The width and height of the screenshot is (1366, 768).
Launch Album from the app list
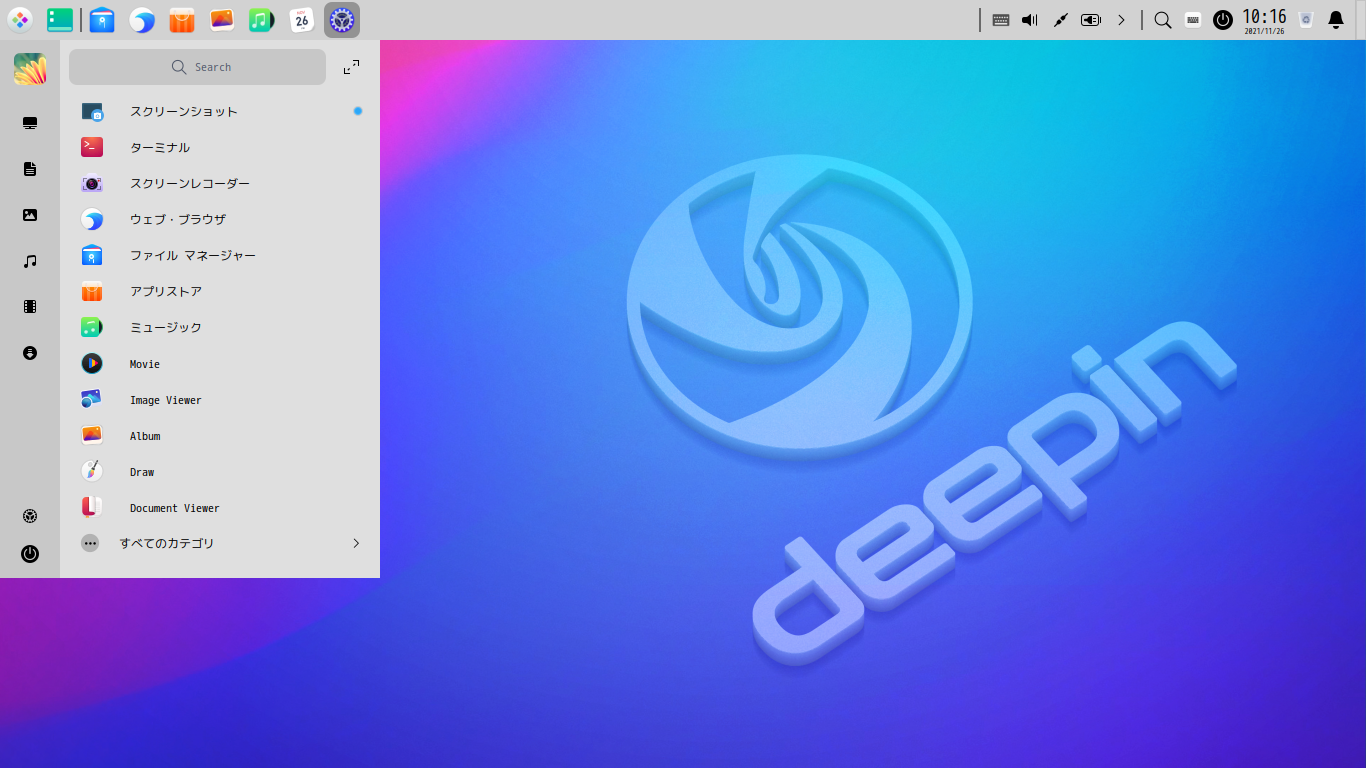220,435
